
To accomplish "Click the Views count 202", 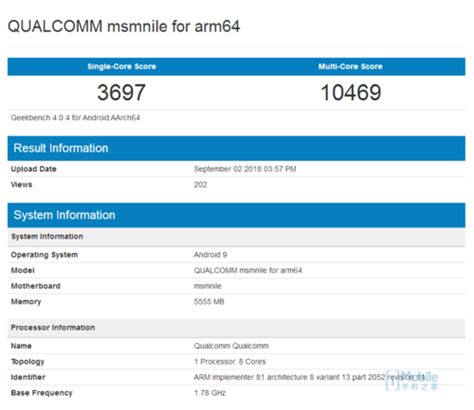I will 200,185.
